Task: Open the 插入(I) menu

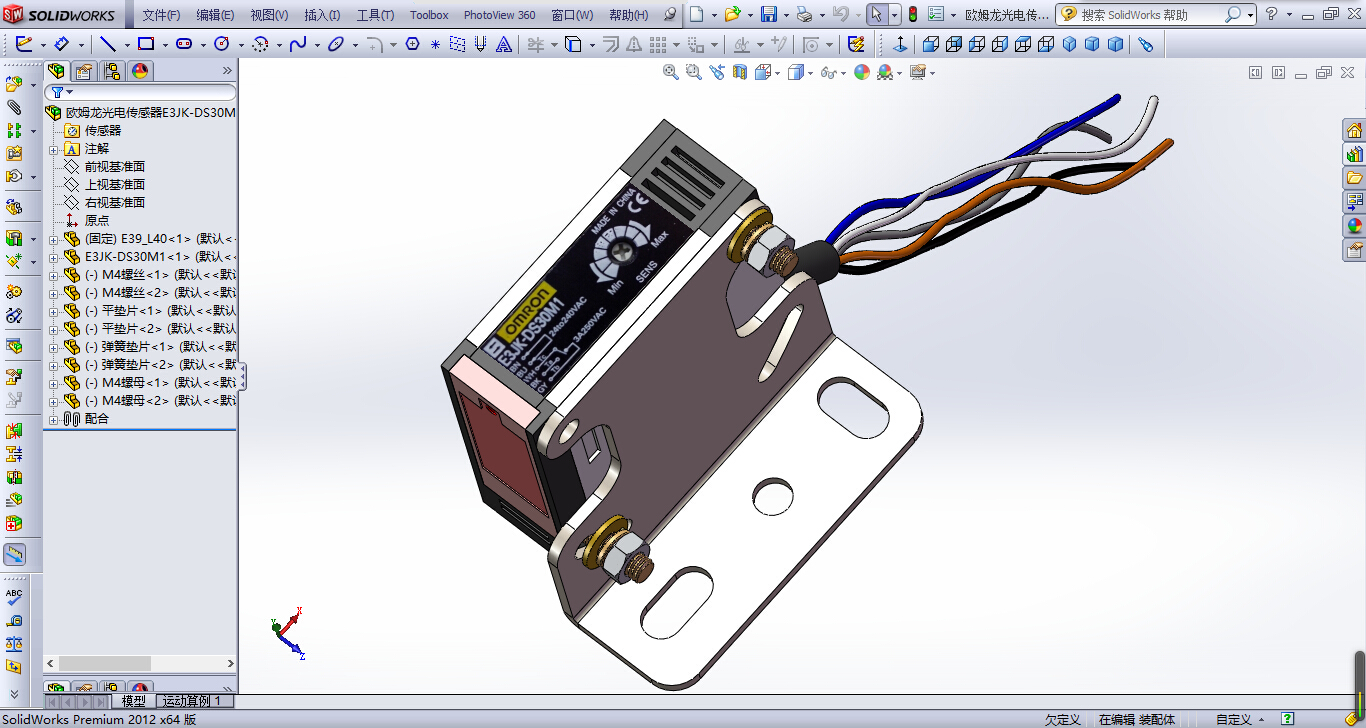Action: (322, 15)
